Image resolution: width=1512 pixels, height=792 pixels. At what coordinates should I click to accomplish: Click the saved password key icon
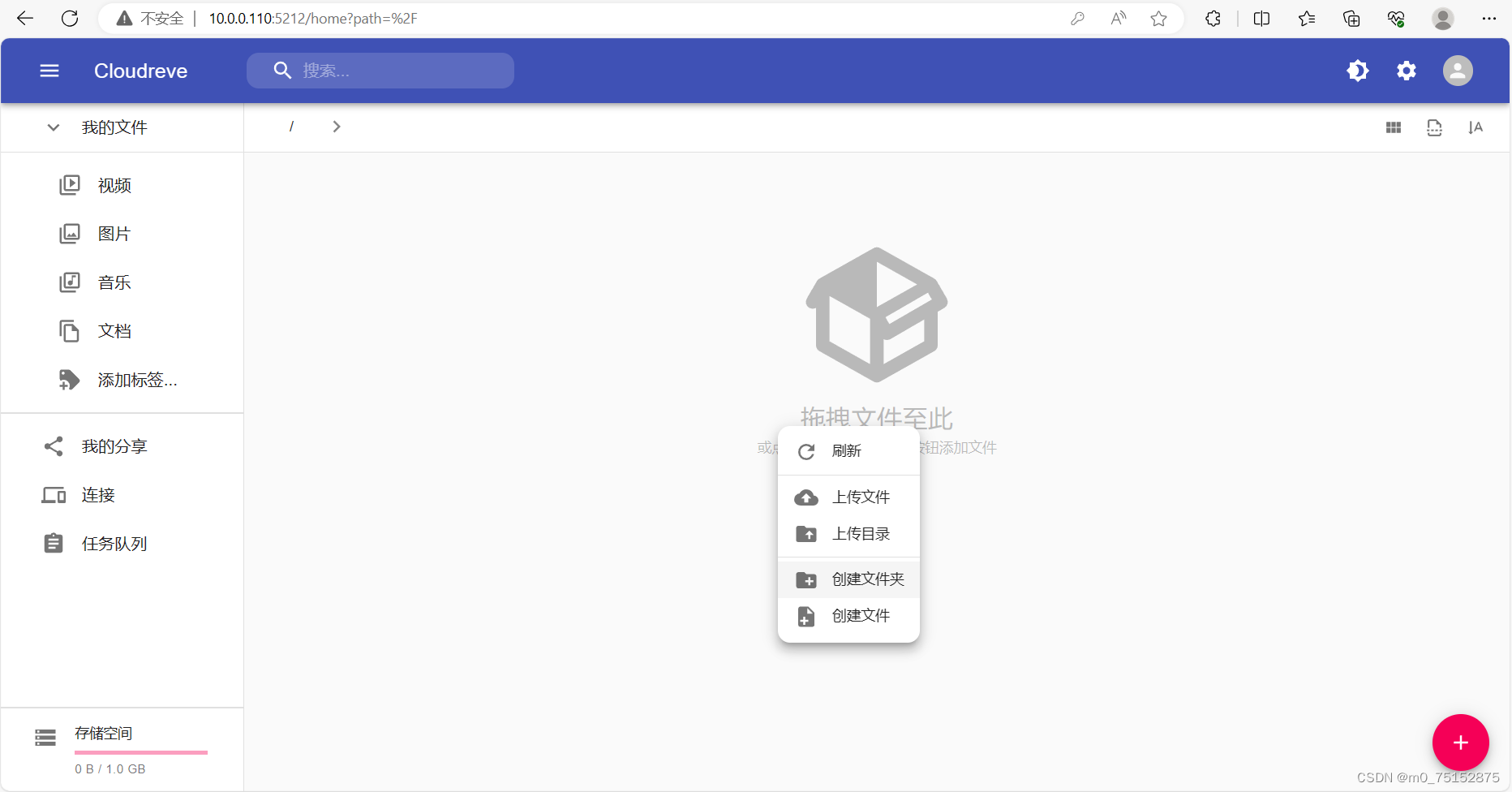1077,19
